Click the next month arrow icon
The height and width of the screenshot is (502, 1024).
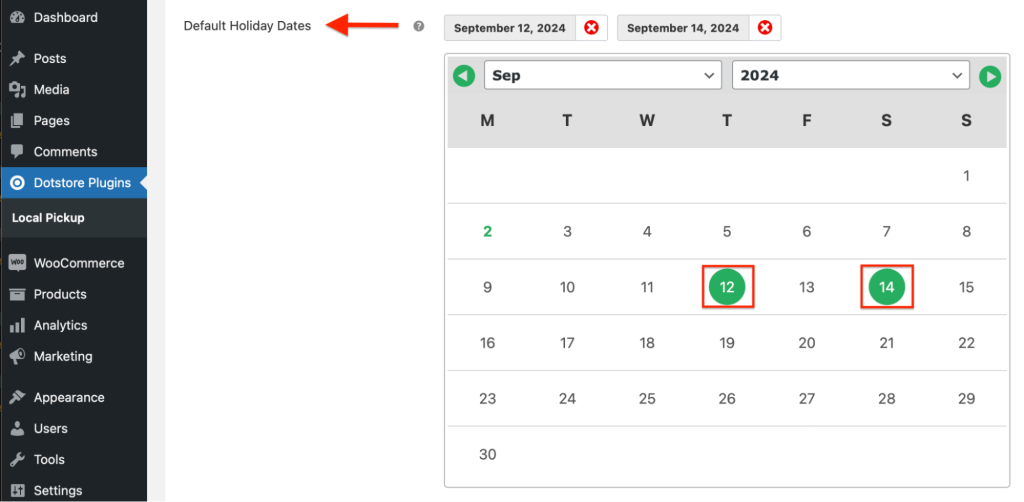coord(989,76)
